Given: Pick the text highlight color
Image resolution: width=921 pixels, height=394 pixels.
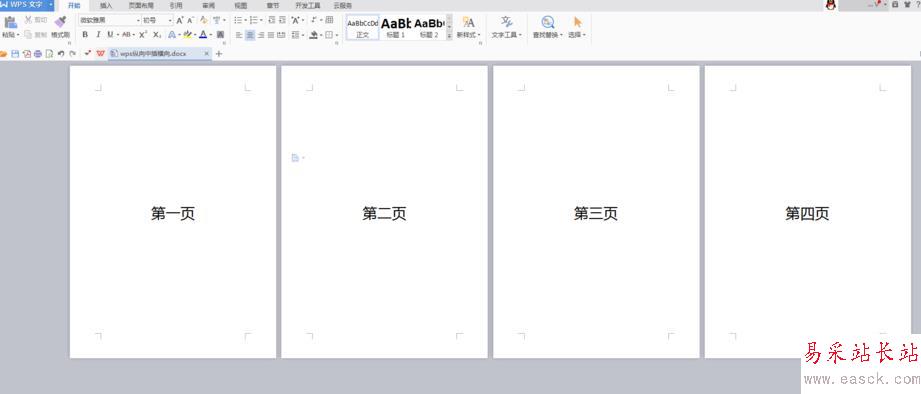Looking at the screenshot, I should click(187, 35).
